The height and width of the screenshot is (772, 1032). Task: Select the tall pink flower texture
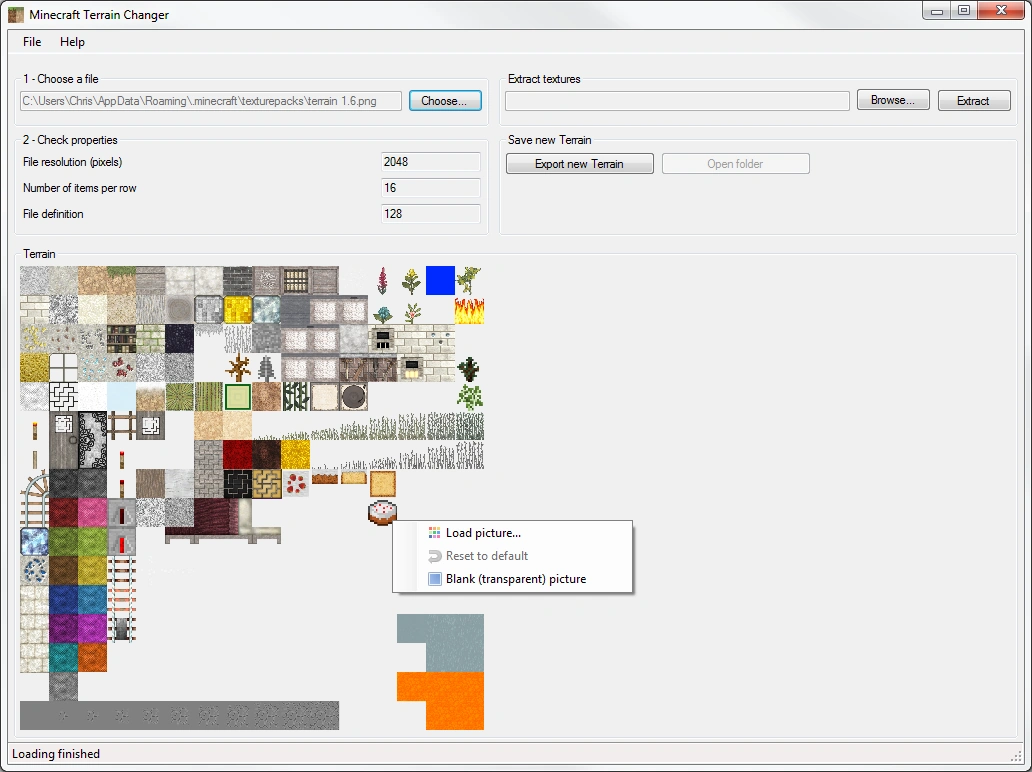pos(382,280)
